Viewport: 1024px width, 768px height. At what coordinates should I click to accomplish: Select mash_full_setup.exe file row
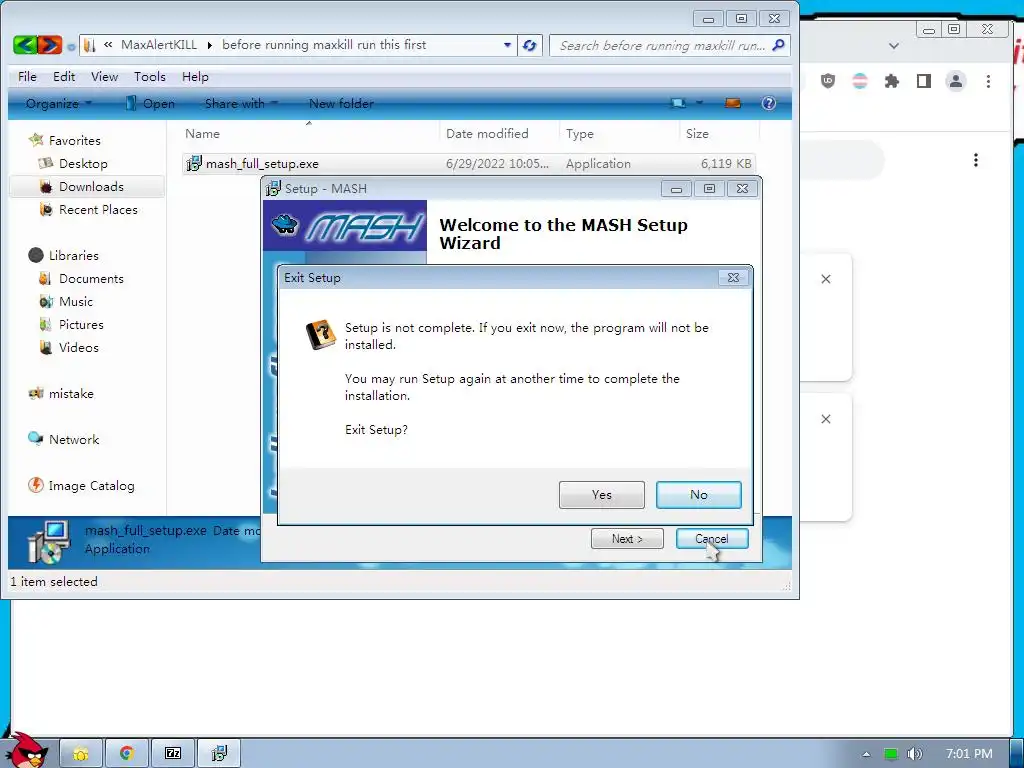[469, 163]
